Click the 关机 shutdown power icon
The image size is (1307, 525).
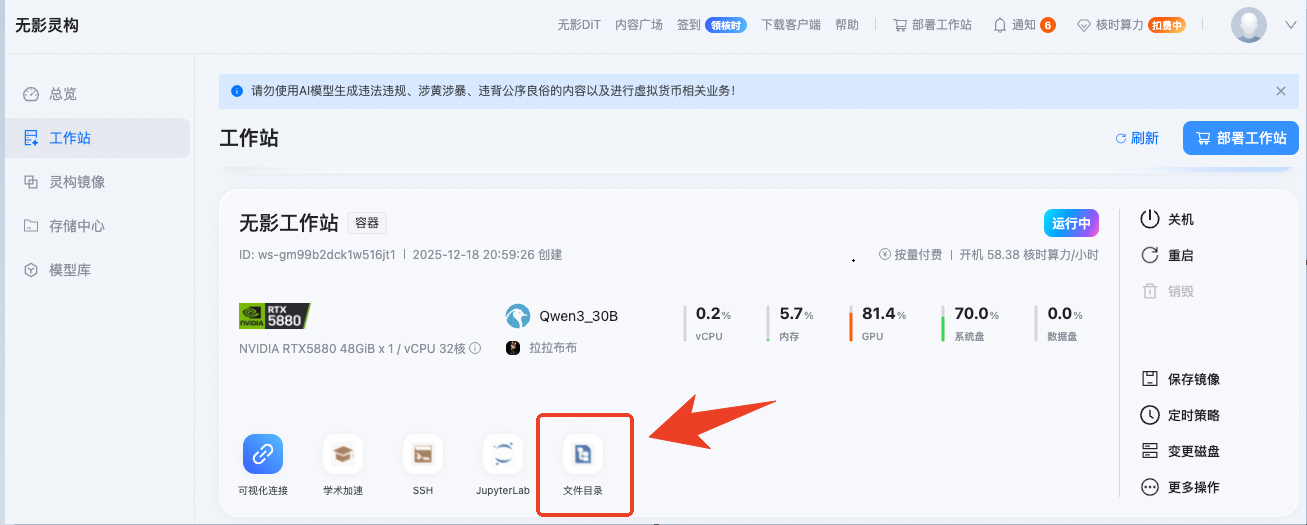click(1150, 219)
